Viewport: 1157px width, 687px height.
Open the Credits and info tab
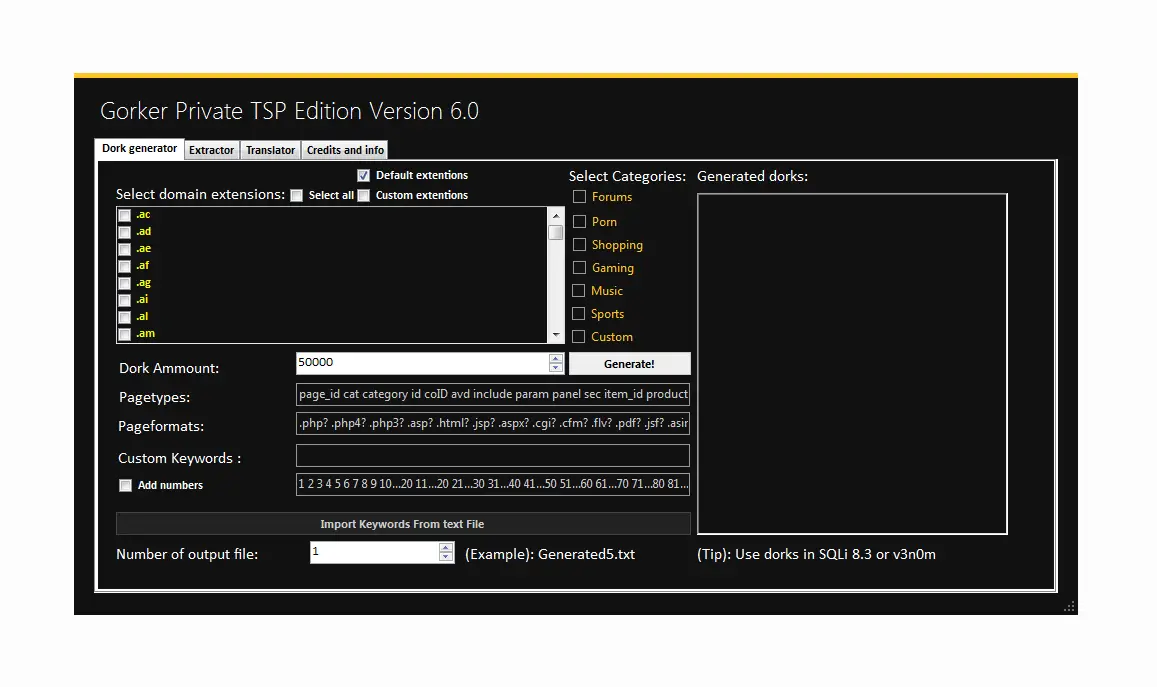click(x=344, y=149)
